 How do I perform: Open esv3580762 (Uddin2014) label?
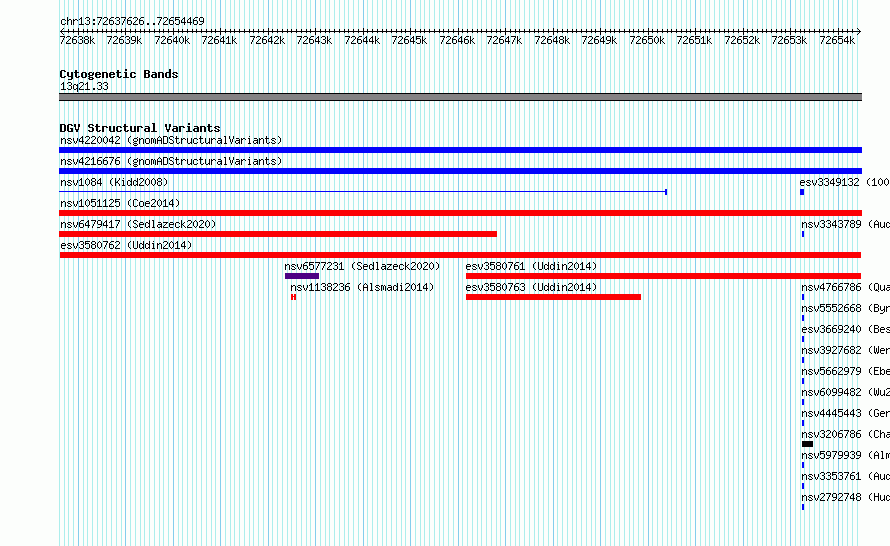(x=126, y=245)
